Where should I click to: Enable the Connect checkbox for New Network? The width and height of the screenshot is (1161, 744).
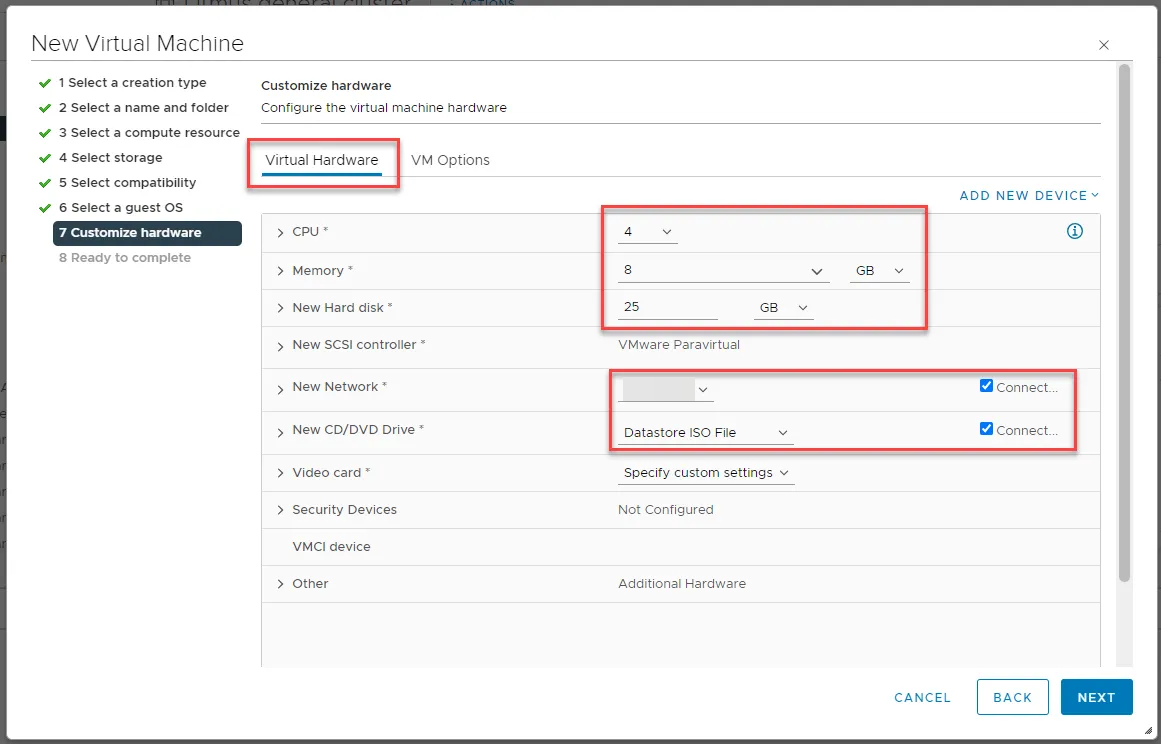986,385
